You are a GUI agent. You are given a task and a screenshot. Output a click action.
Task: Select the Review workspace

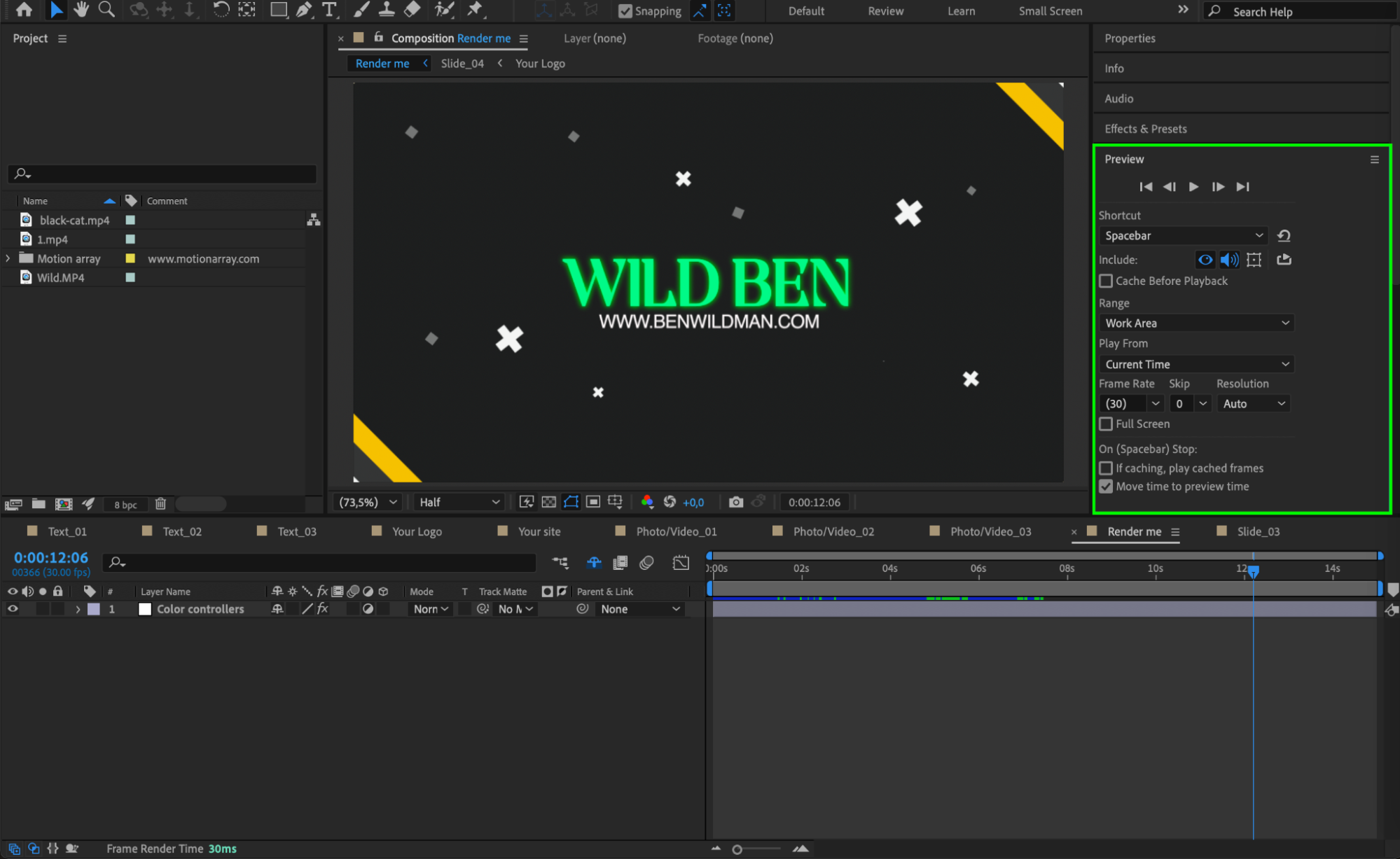(x=885, y=11)
